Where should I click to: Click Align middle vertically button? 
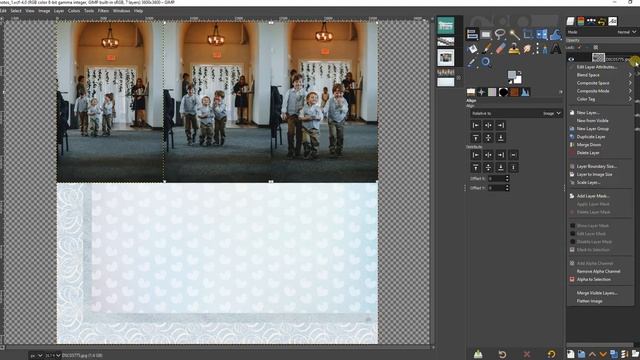[x=488, y=138]
